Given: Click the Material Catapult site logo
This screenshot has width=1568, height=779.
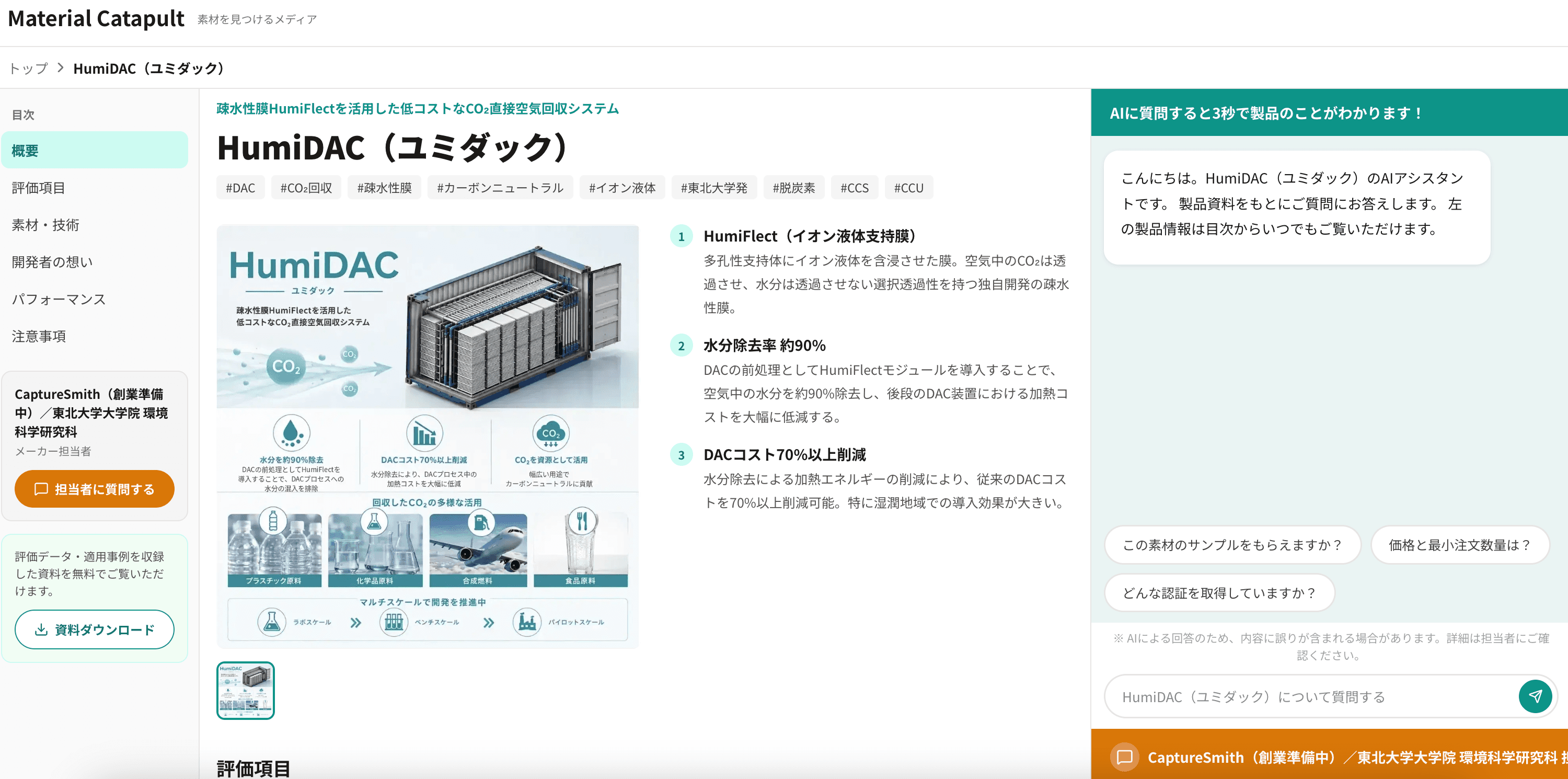Looking at the screenshot, I should point(96,19).
